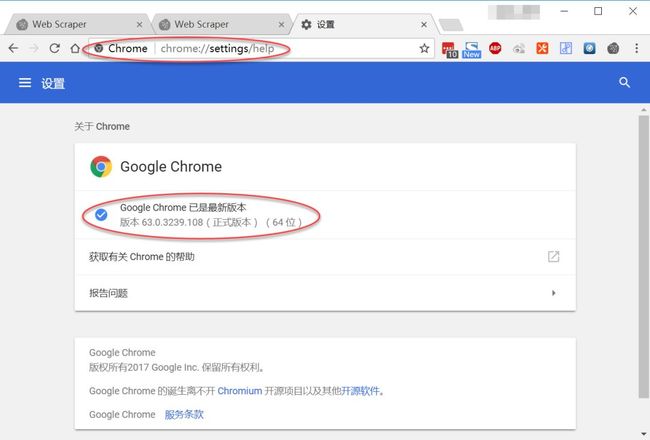
Task: Open the Chrome three-dot menu
Action: tap(636, 48)
